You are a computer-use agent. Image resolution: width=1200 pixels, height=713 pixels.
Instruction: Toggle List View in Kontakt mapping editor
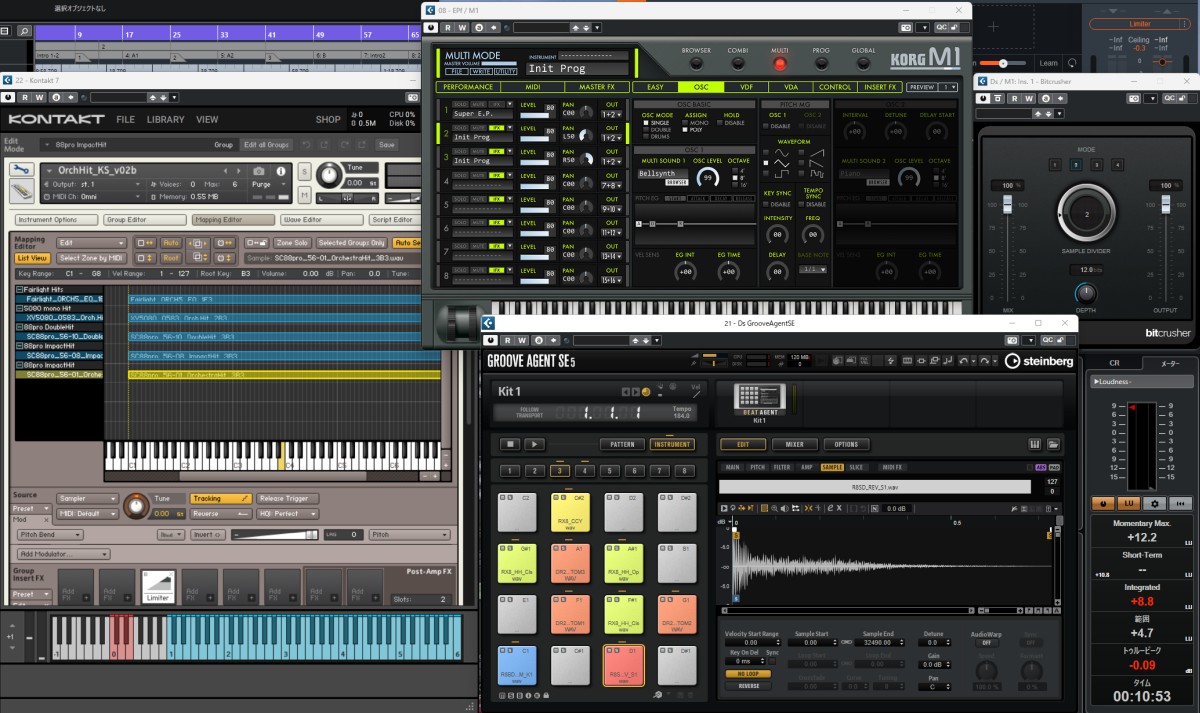(31, 258)
